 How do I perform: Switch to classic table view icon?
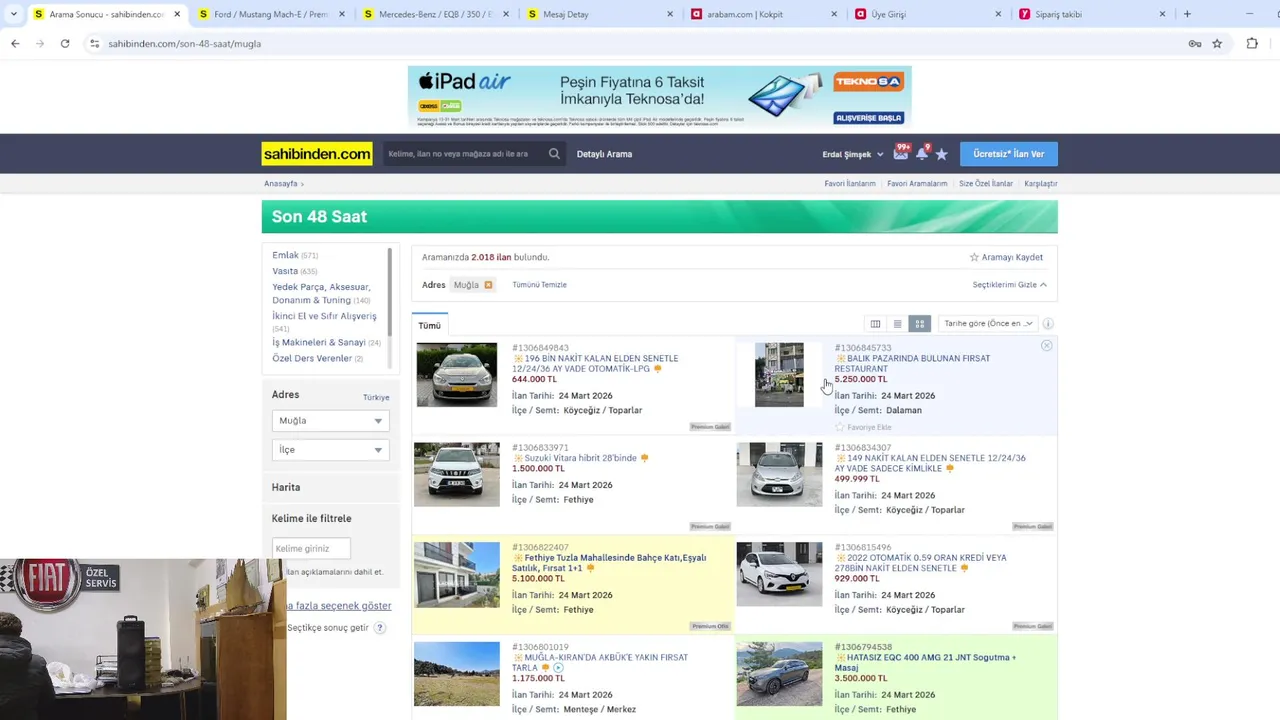(x=875, y=324)
